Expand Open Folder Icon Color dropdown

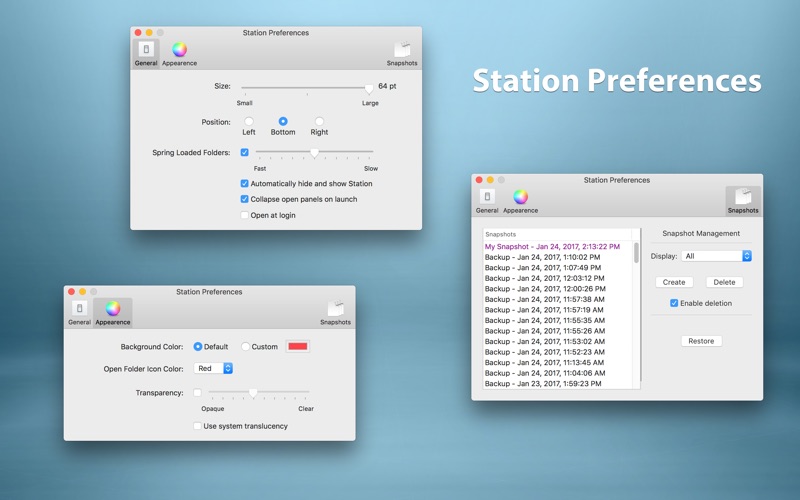[214, 369]
